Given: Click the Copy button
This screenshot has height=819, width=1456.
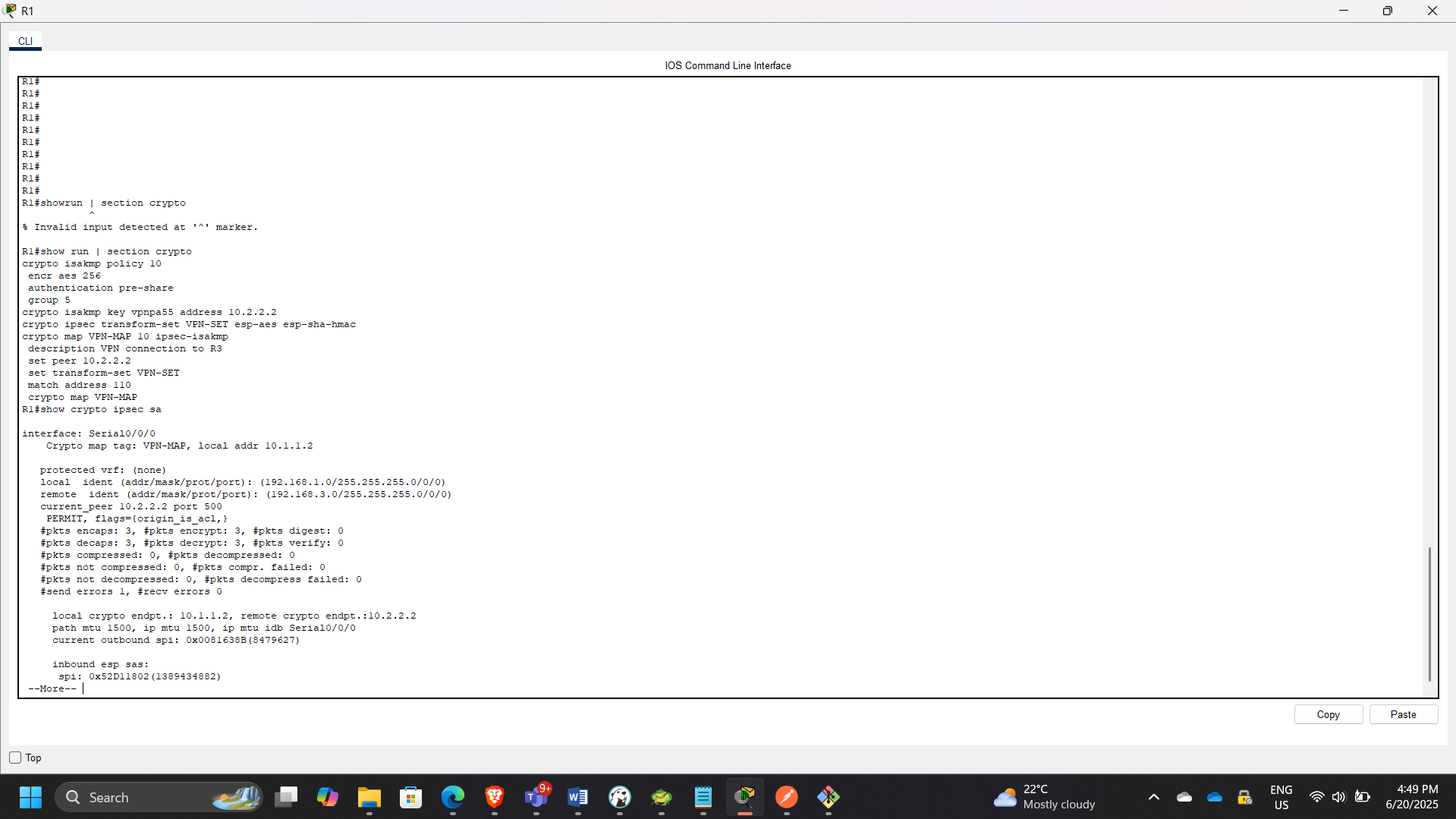Looking at the screenshot, I should click(1328, 714).
